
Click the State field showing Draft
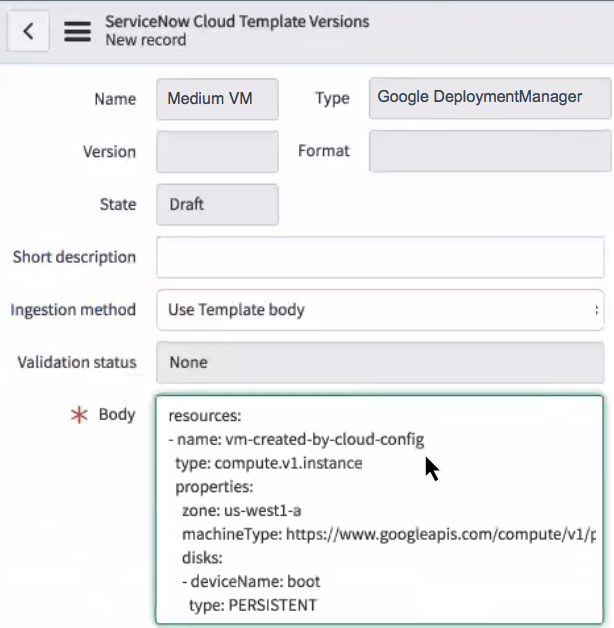[x=217, y=205]
